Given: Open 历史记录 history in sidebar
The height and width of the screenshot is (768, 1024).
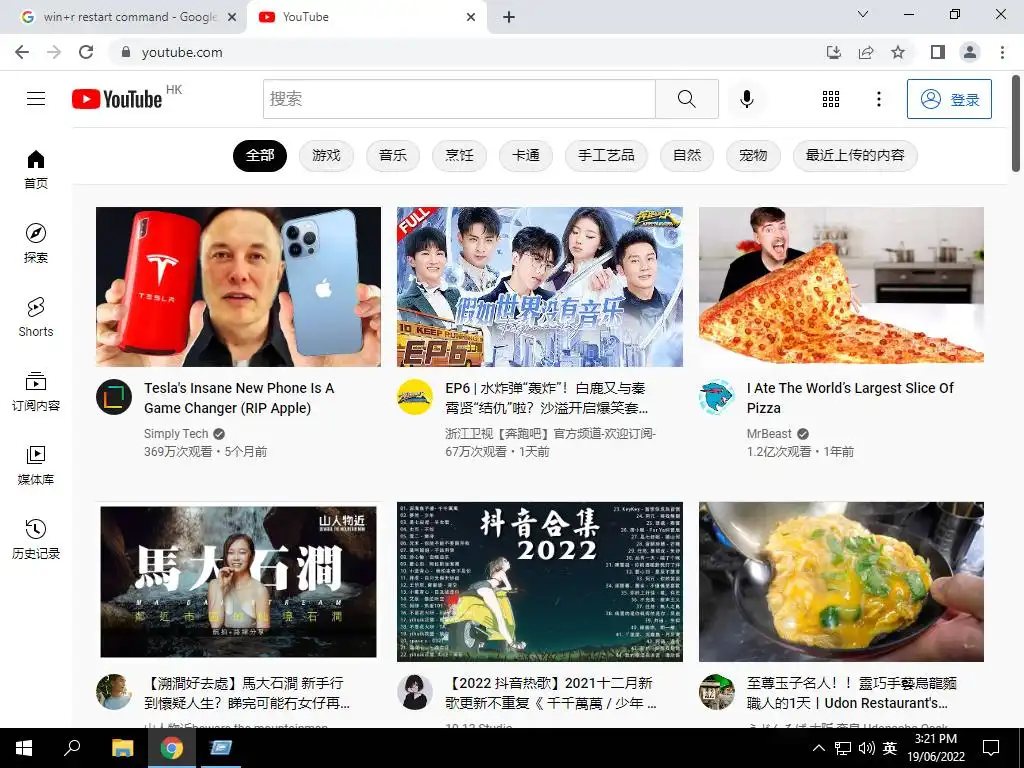Looking at the screenshot, I should coord(36,539).
